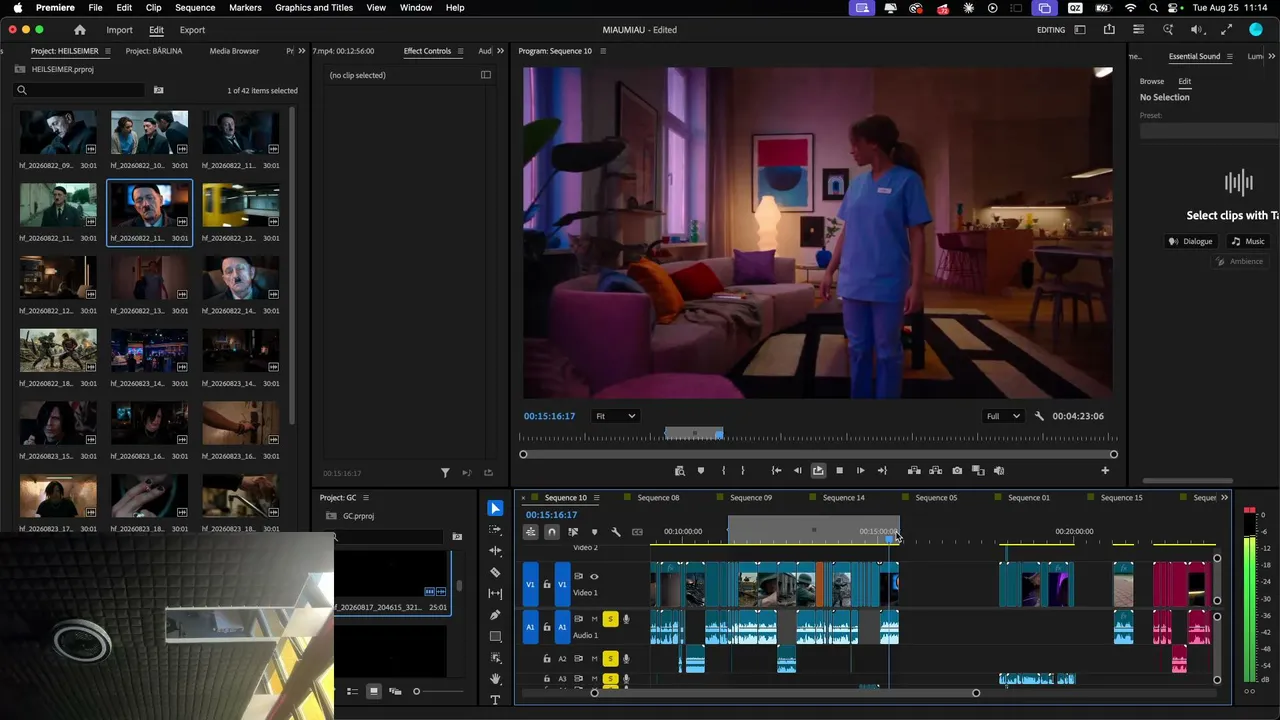Stop playback in Program monitor
The width and height of the screenshot is (1280, 720).
839,471
